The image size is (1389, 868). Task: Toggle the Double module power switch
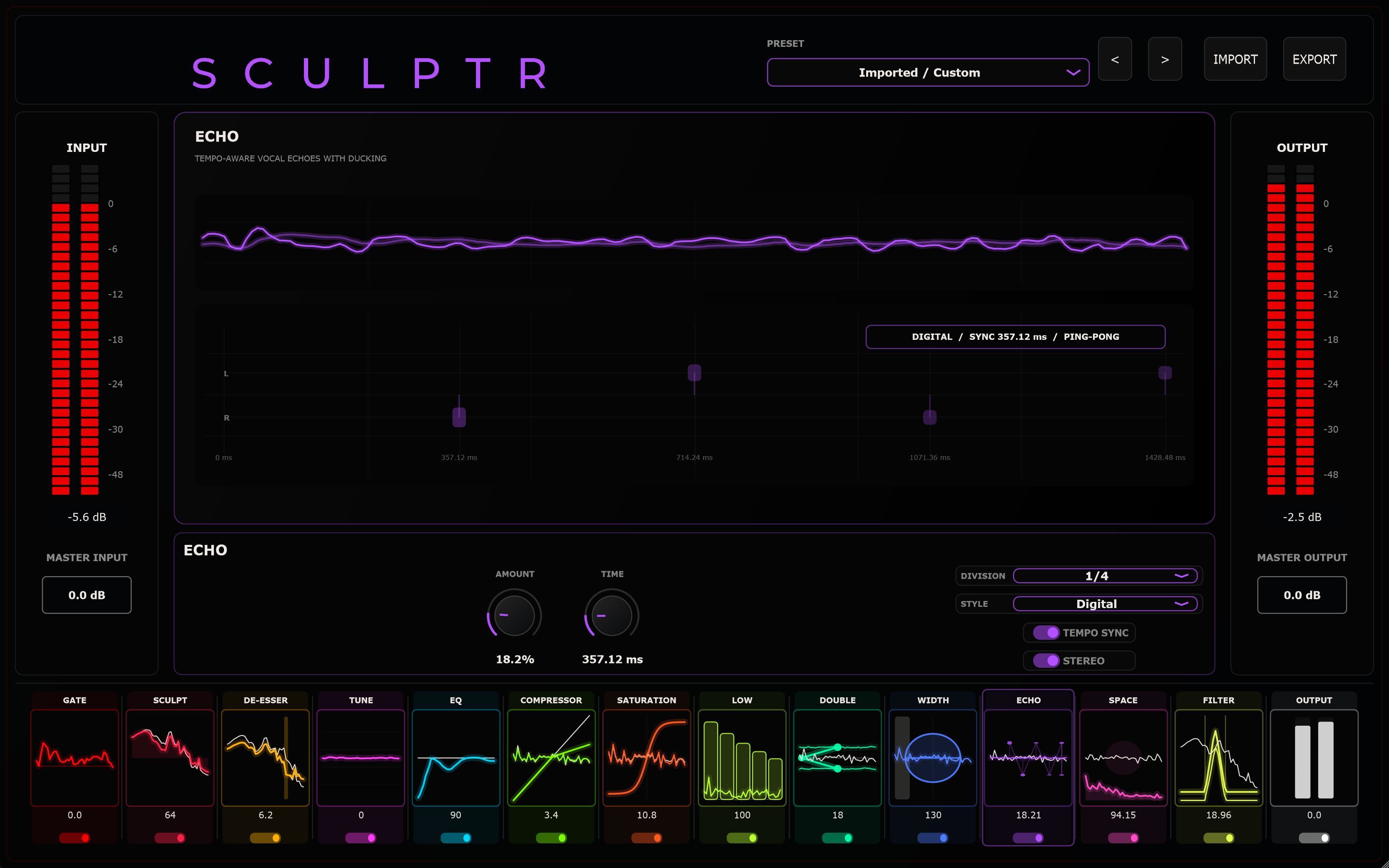coord(837,838)
